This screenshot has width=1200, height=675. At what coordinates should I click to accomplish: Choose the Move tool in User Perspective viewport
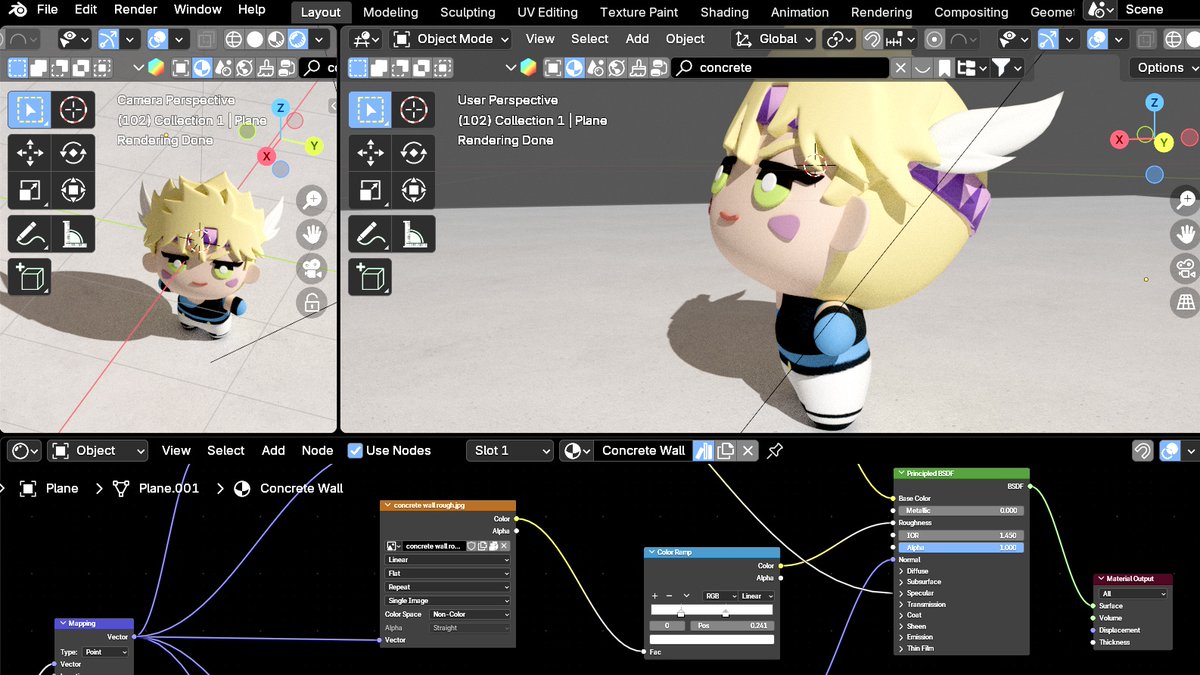click(x=370, y=153)
